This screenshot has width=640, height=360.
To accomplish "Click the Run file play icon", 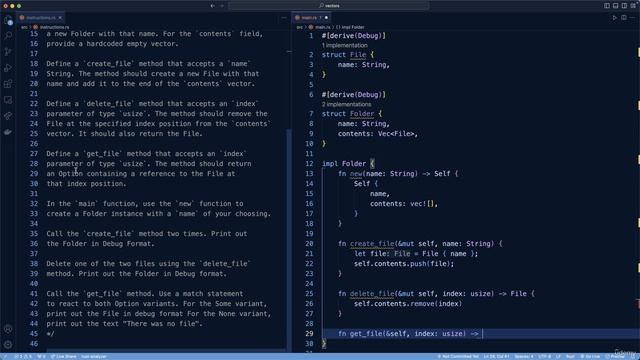I will [x=614, y=18].
